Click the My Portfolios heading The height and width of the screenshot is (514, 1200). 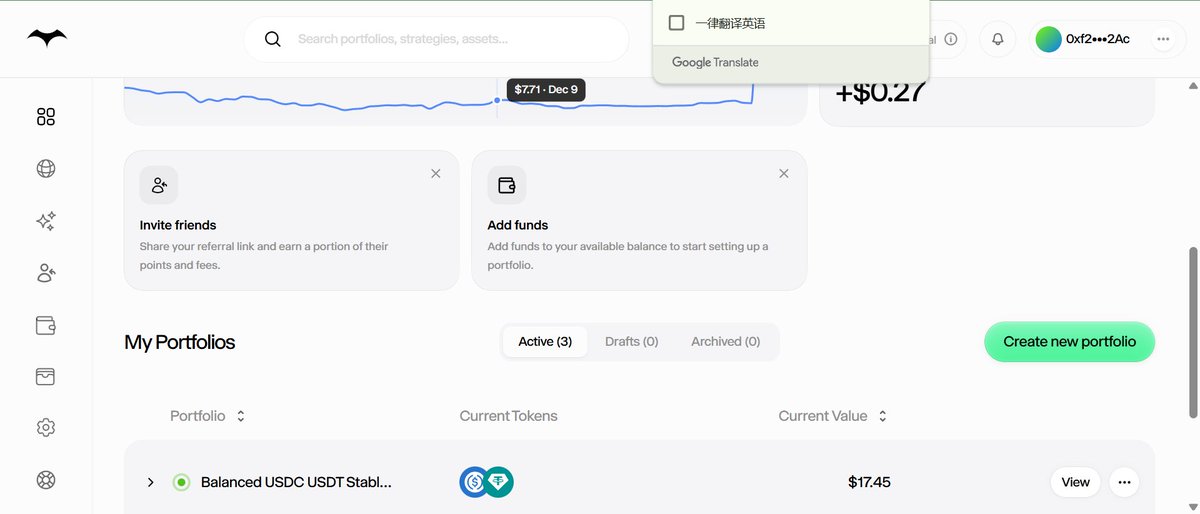point(180,342)
